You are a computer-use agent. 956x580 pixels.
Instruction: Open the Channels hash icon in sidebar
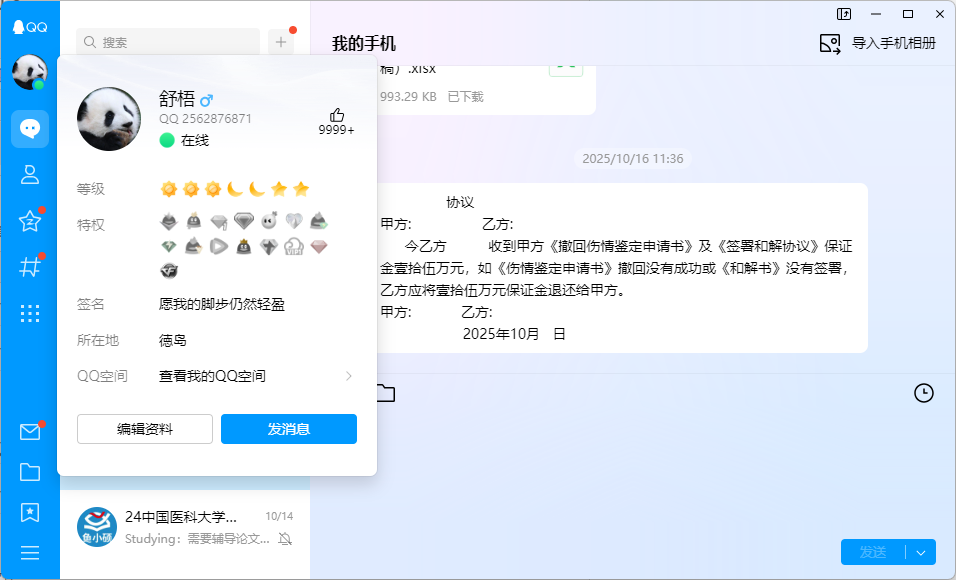point(30,267)
